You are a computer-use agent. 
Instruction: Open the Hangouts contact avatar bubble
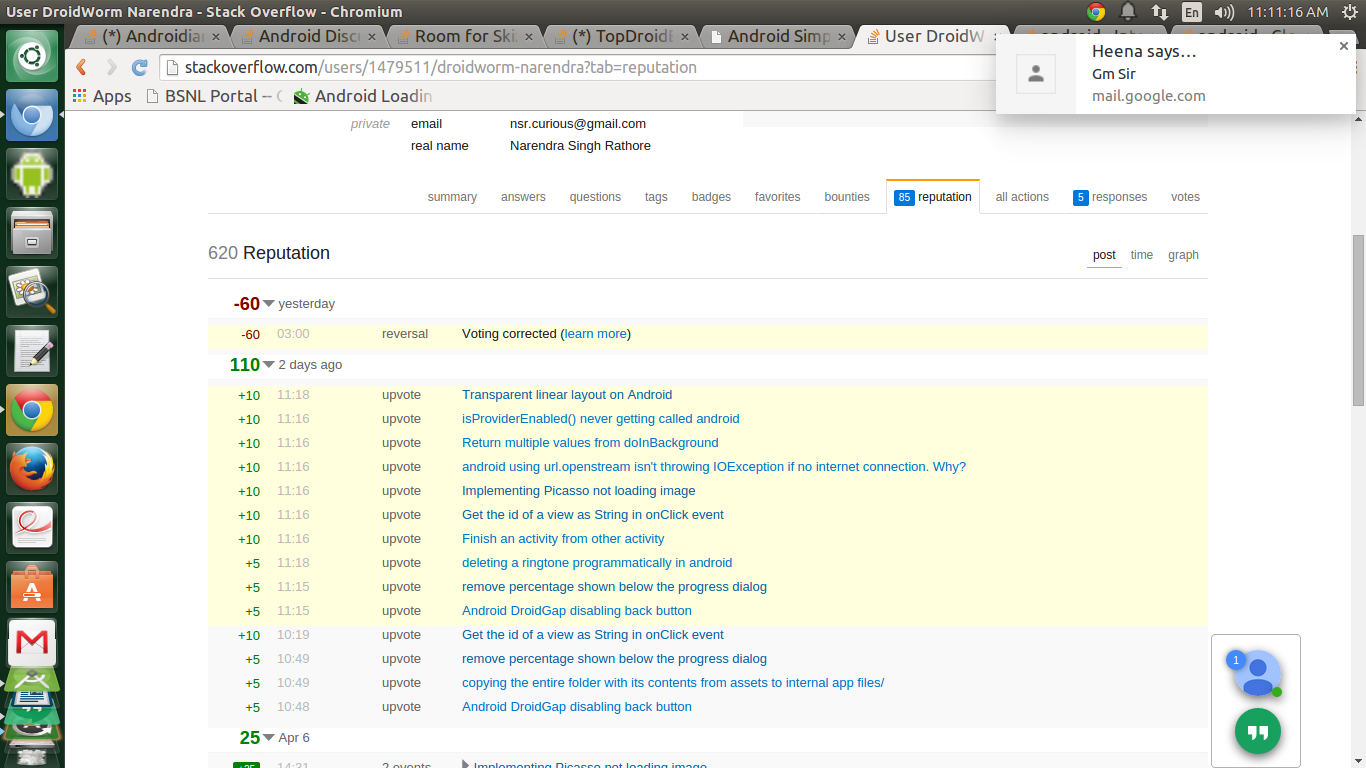point(1257,673)
